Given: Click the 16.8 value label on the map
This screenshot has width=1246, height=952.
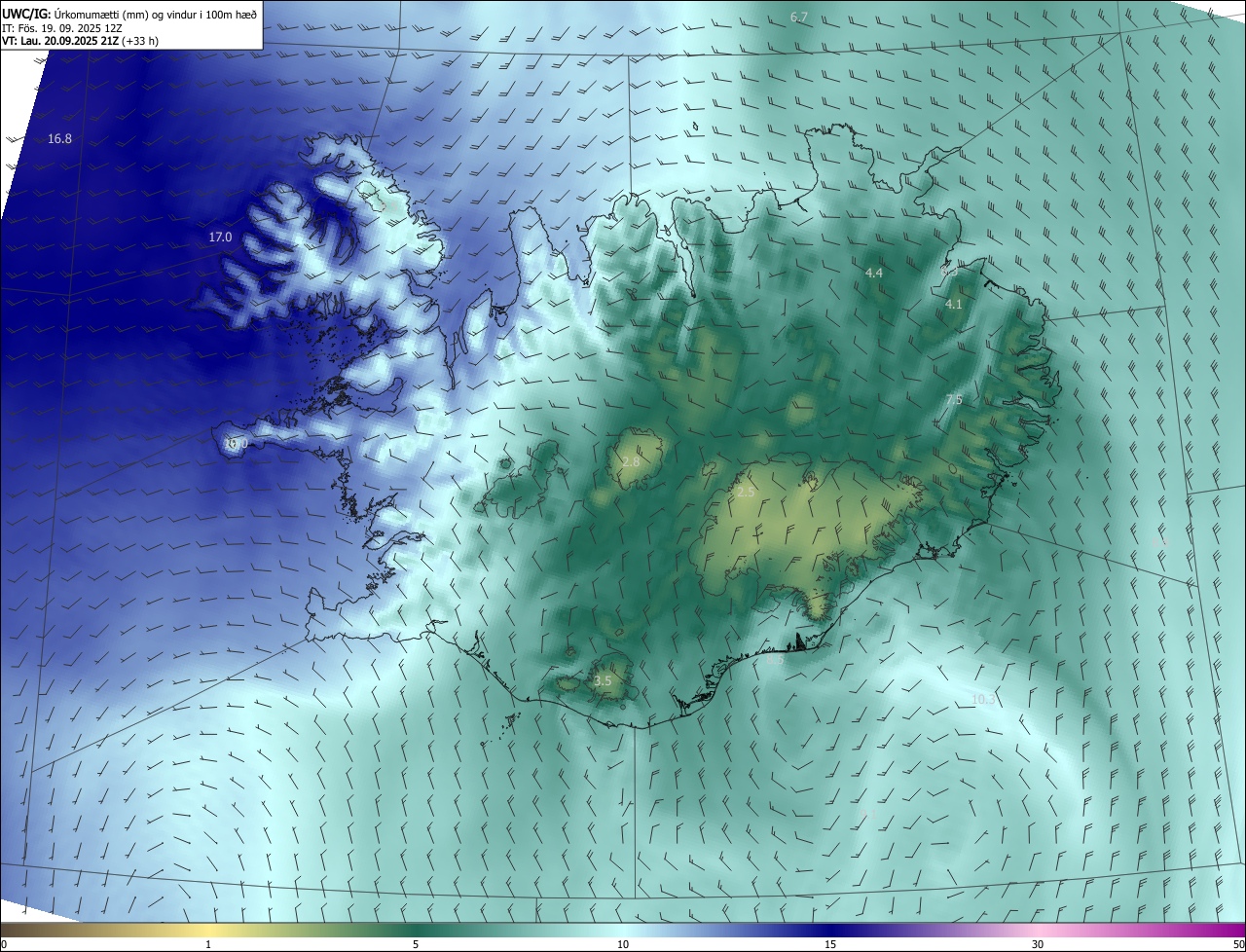Looking at the screenshot, I should [59, 139].
